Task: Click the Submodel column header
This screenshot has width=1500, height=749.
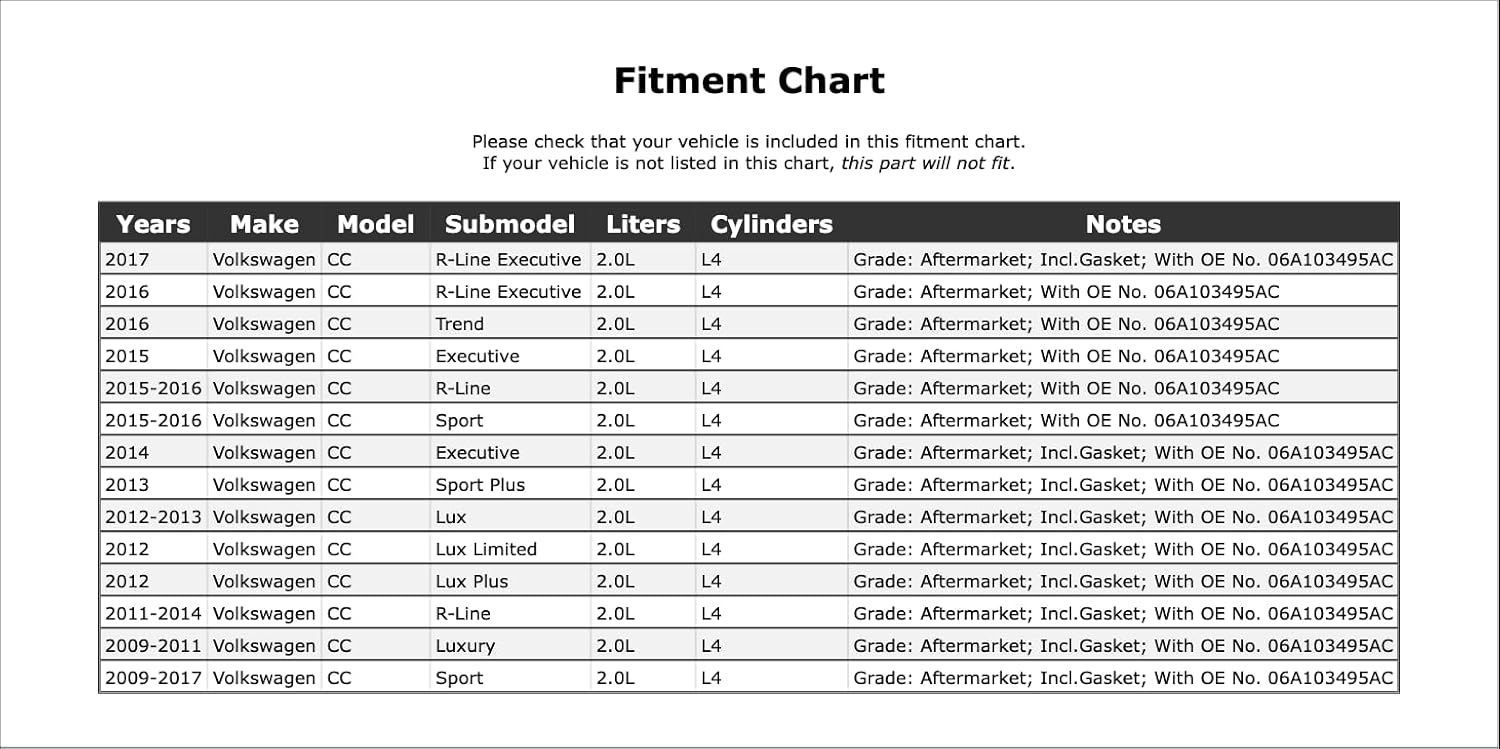Action: pyautogui.click(x=510, y=224)
